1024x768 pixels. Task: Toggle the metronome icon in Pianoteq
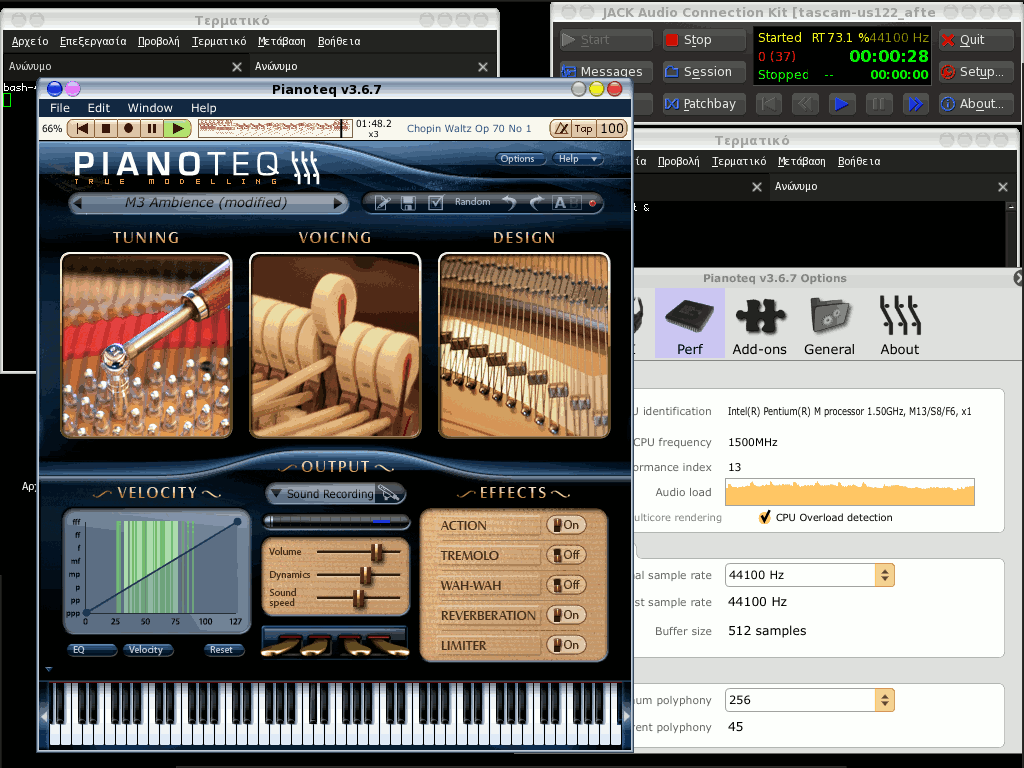[x=560, y=129]
